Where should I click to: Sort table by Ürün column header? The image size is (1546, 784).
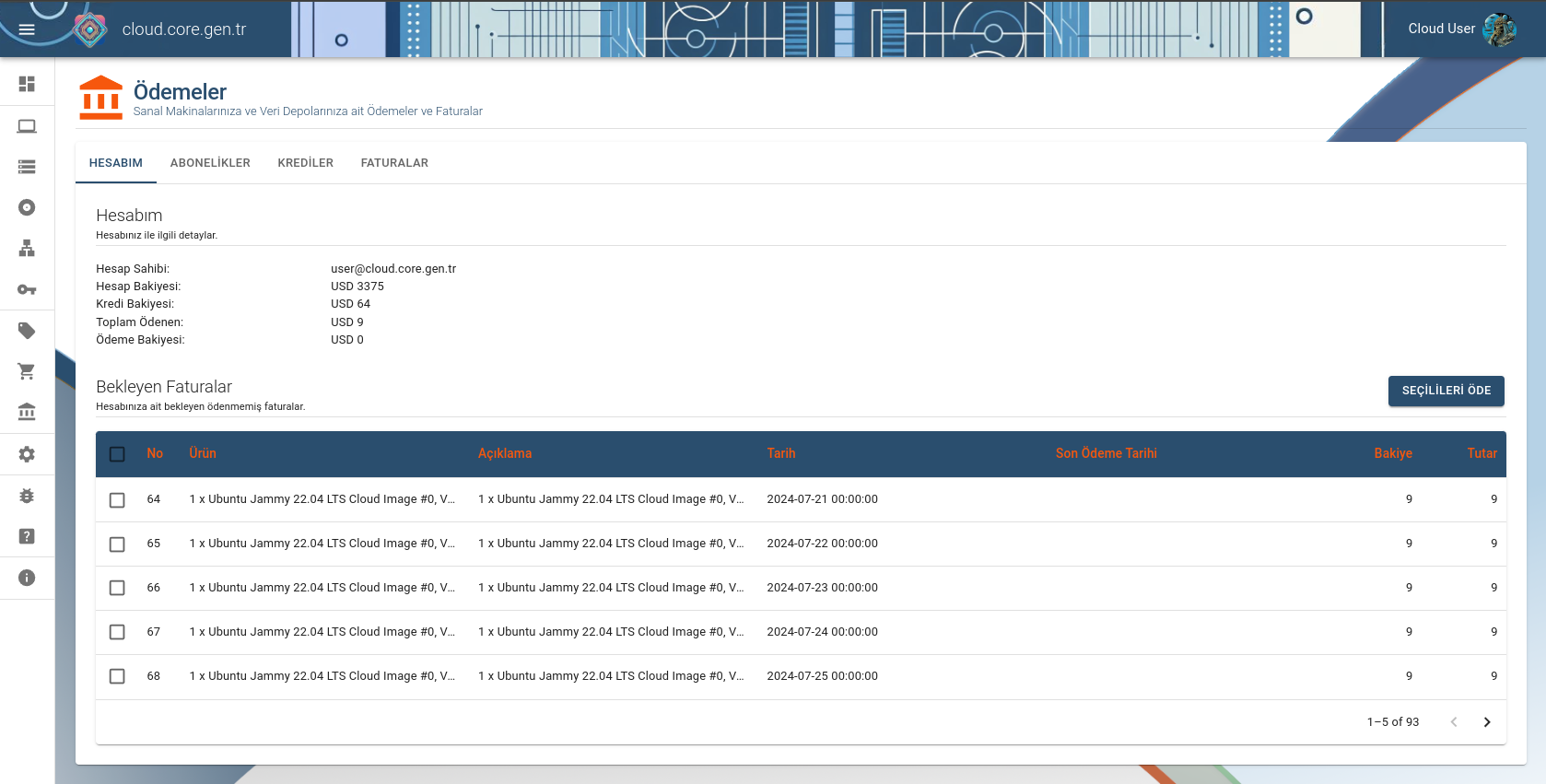coord(203,453)
